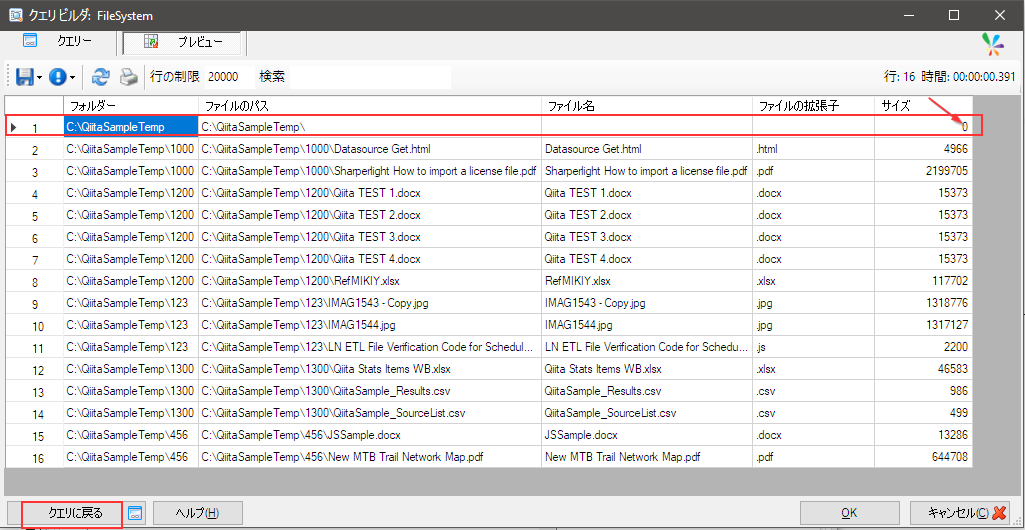Select the row 1 selector arrow
The height and width of the screenshot is (530, 1025).
14,127
